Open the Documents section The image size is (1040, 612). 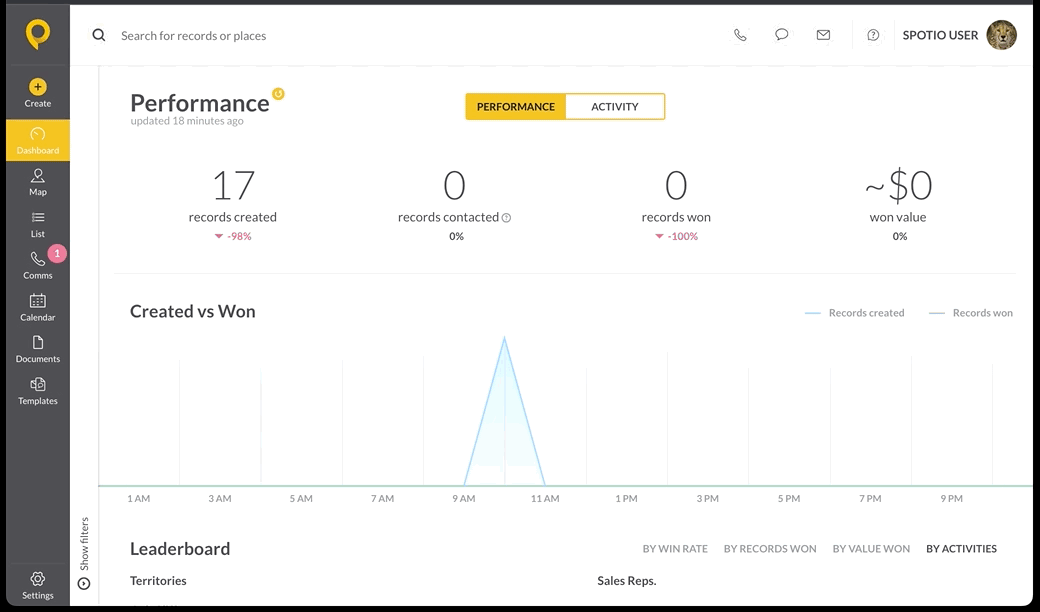coord(38,349)
